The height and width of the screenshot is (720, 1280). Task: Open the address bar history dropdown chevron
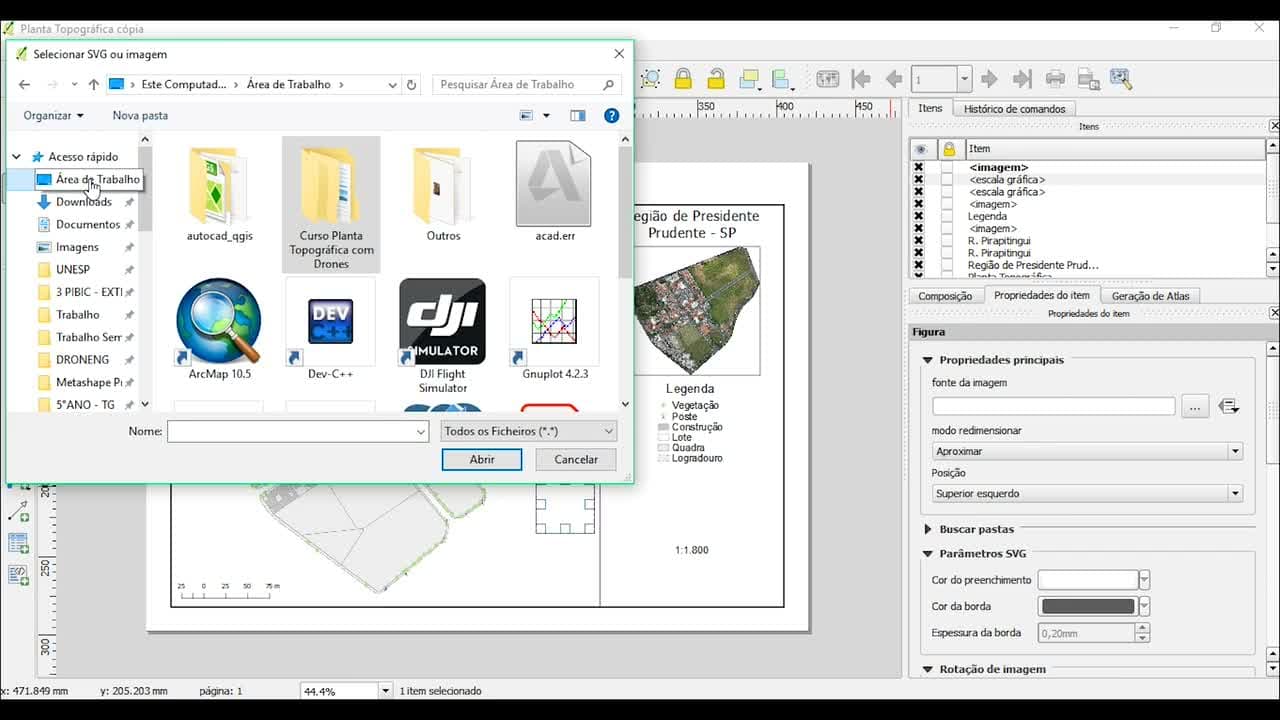point(392,85)
